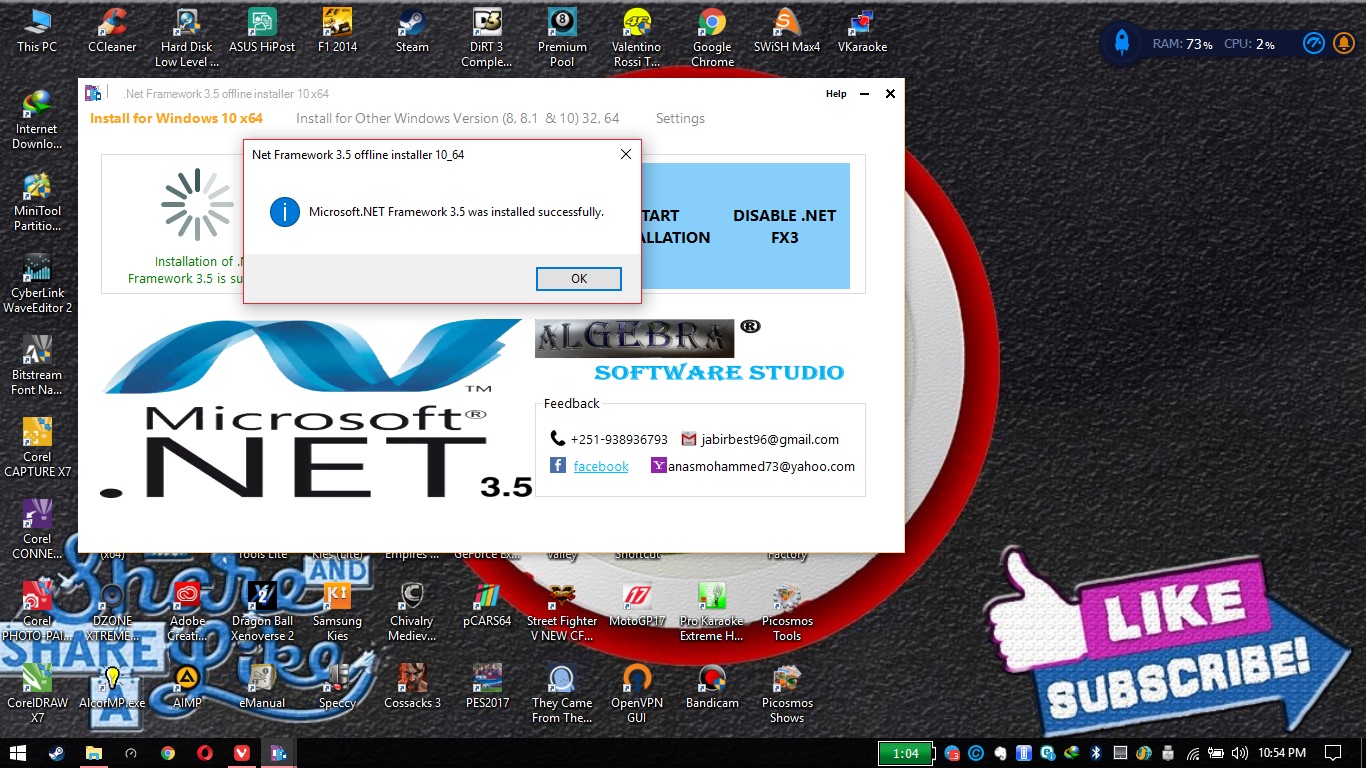Select PES2017 desktop shortcut

[x=487, y=687]
